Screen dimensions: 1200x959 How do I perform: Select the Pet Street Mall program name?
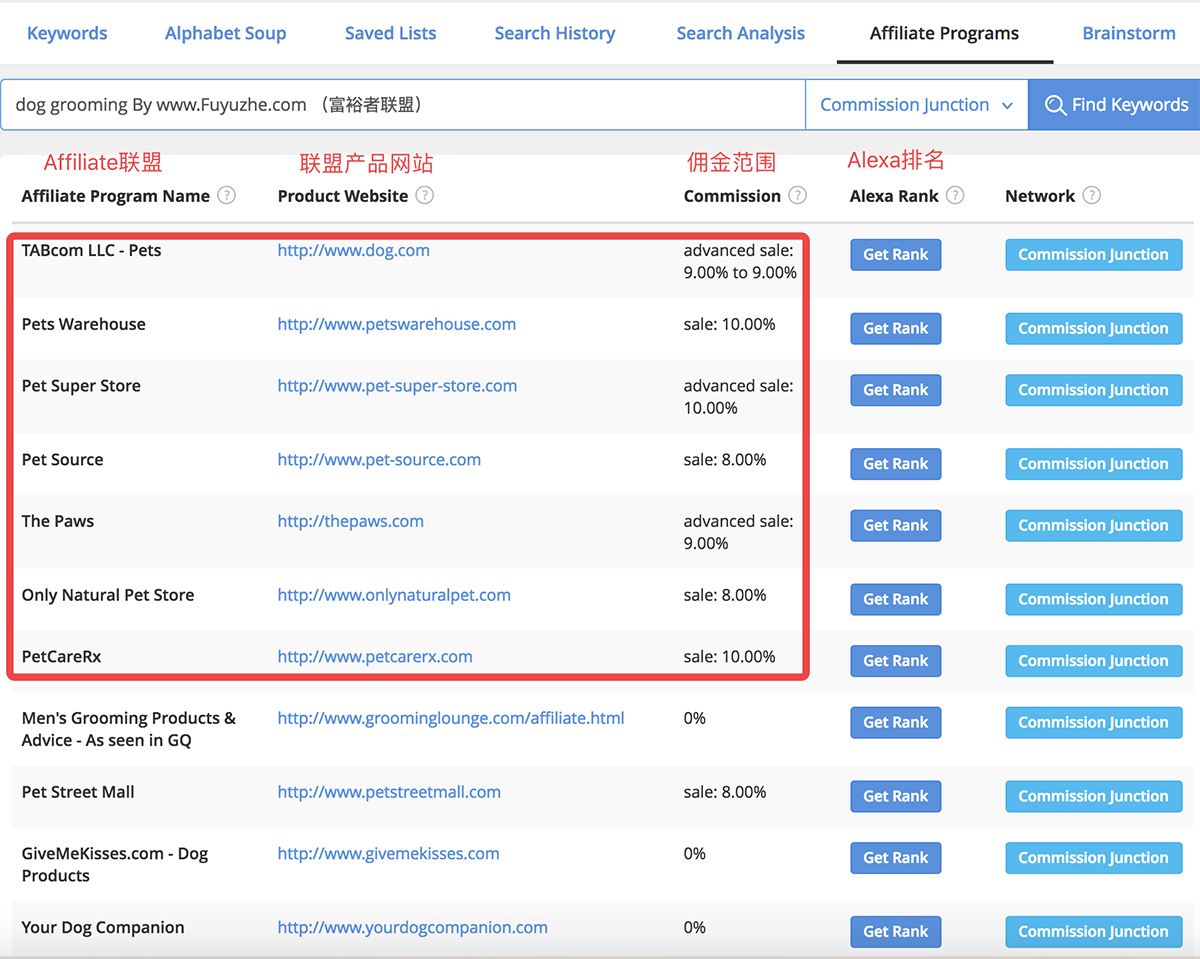[x=78, y=792]
